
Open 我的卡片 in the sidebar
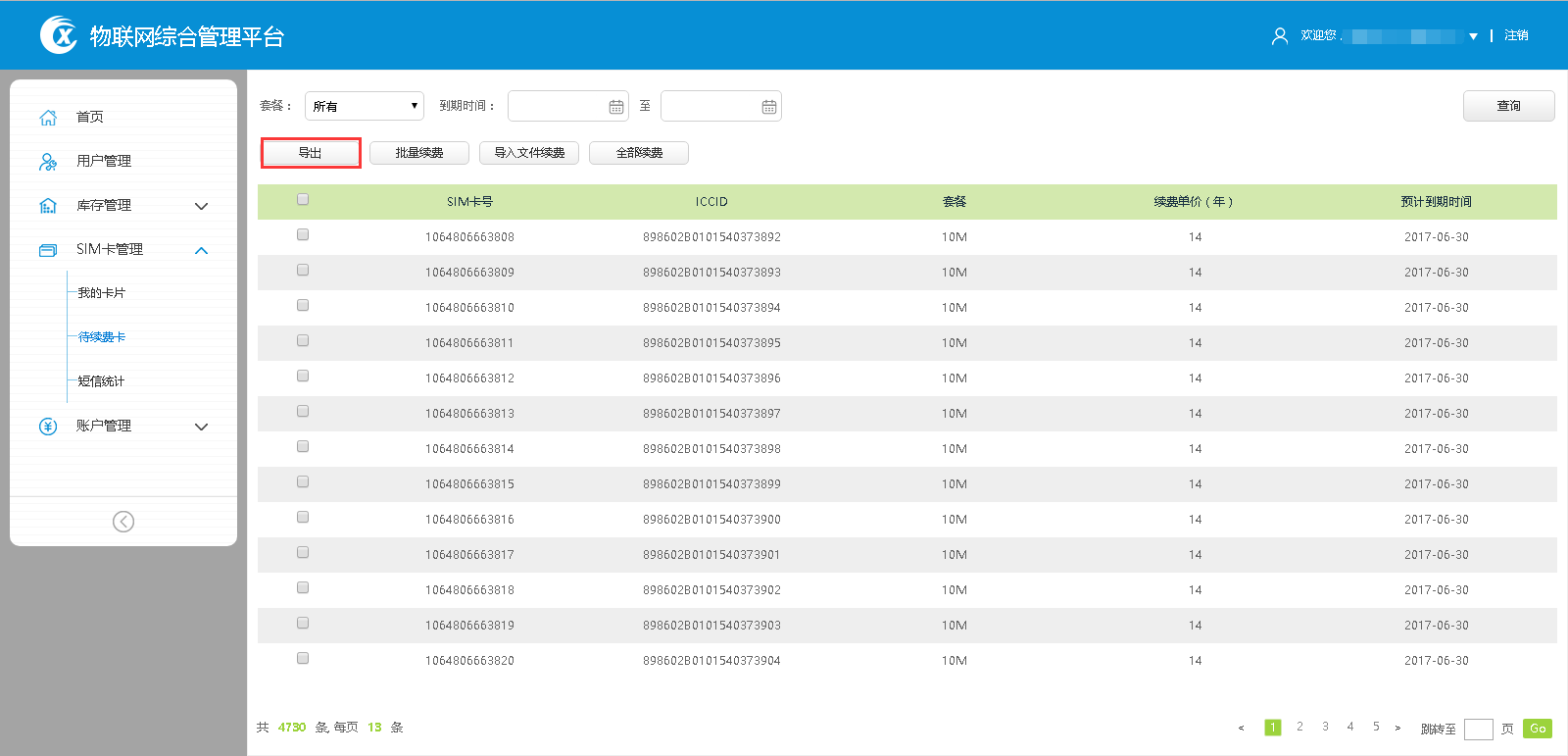tap(102, 293)
